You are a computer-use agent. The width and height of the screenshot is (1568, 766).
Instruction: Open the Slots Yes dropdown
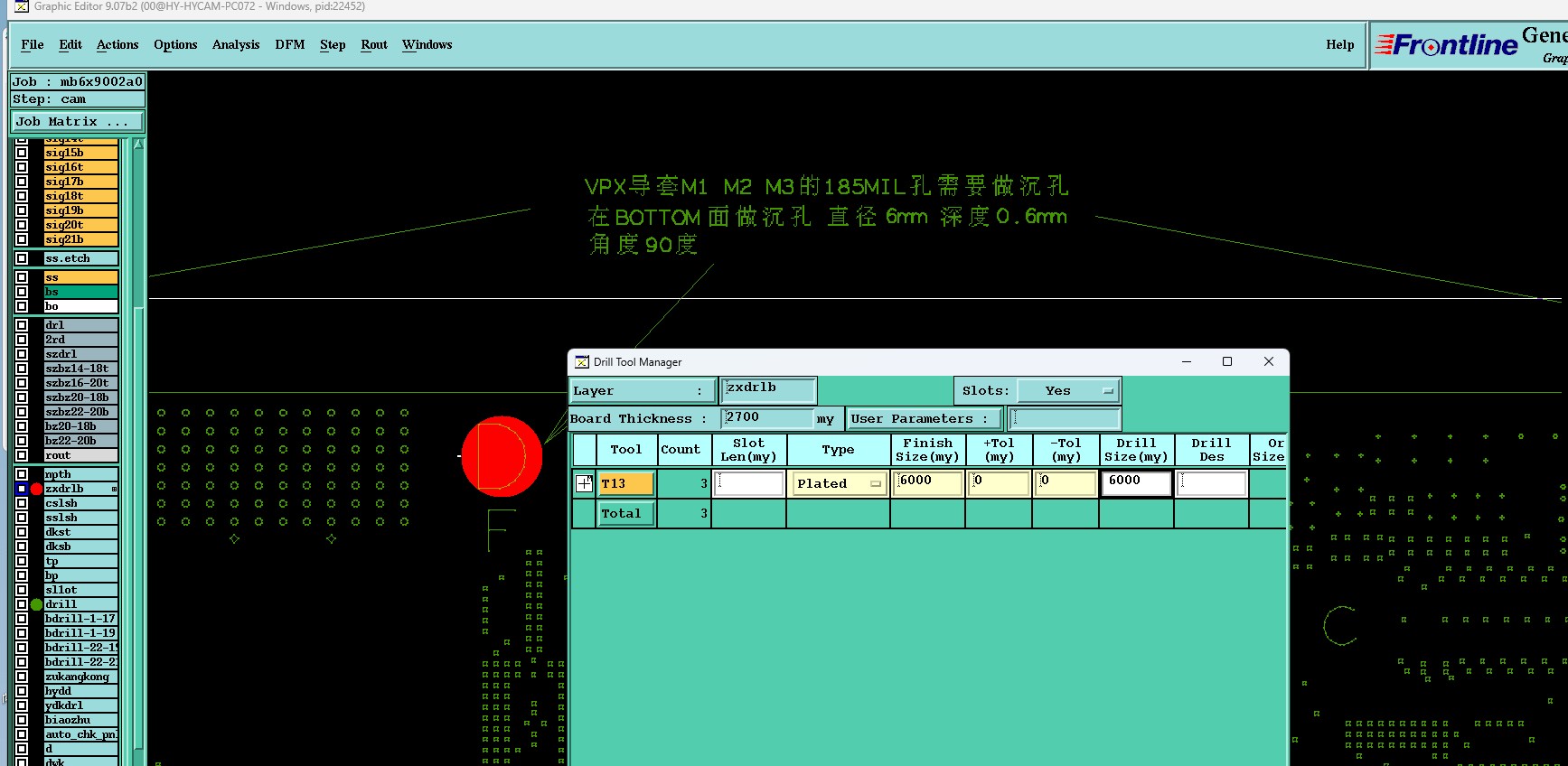1068,391
